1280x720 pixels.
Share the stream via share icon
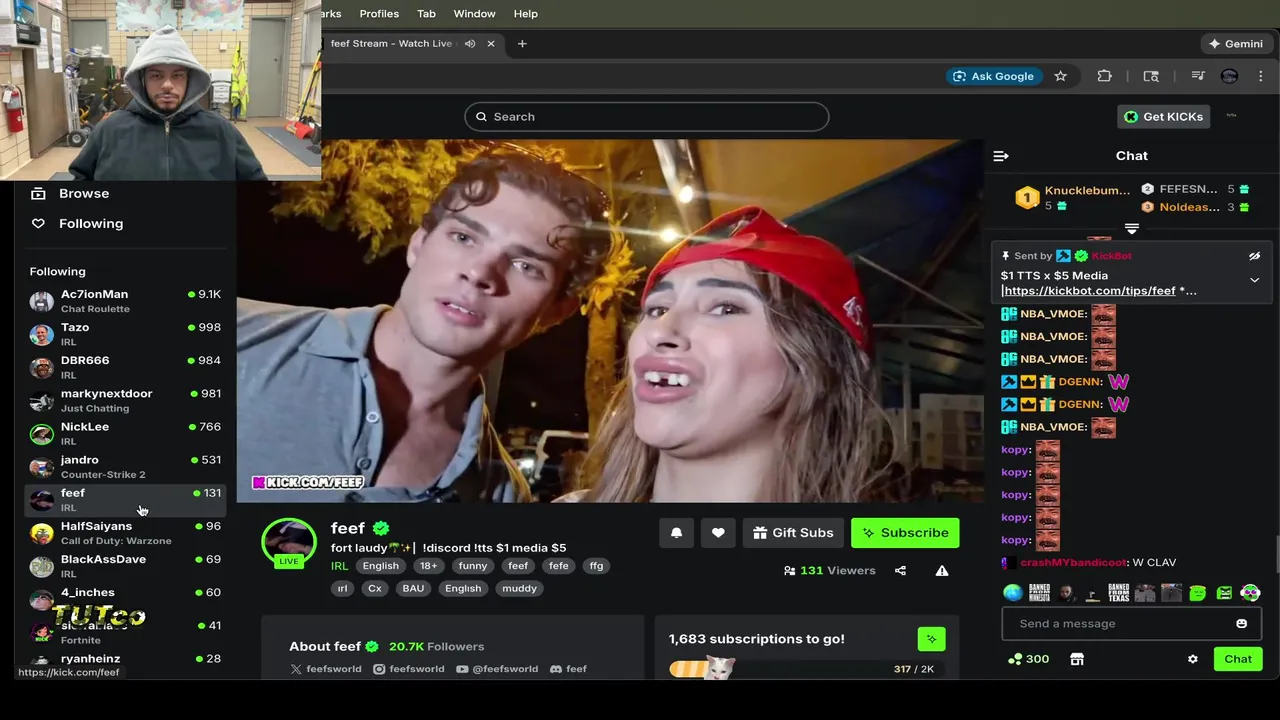coord(900,571)
